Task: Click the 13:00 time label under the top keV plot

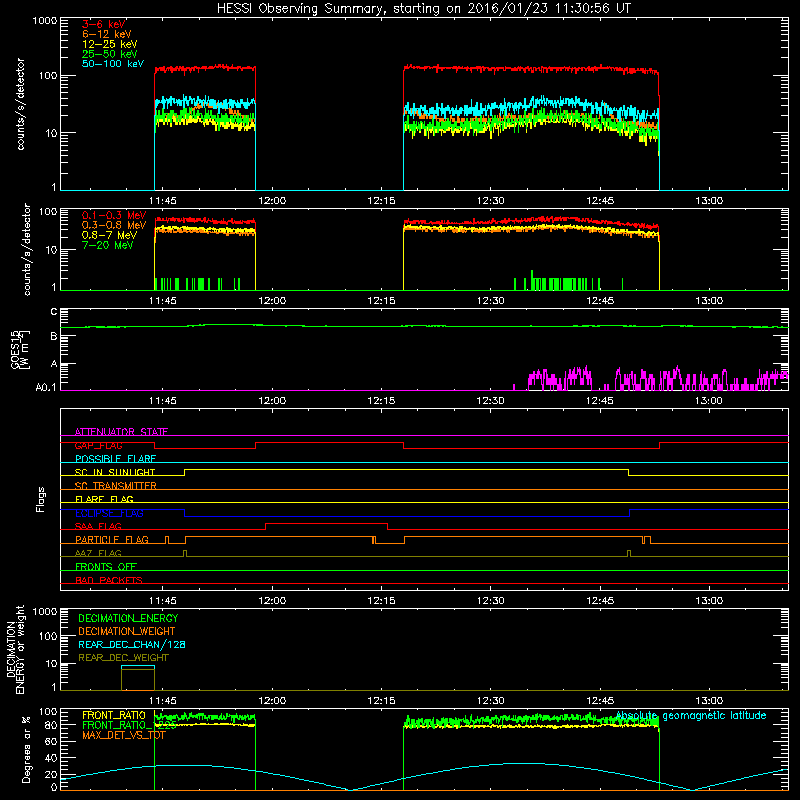Action: pos(709,201)
